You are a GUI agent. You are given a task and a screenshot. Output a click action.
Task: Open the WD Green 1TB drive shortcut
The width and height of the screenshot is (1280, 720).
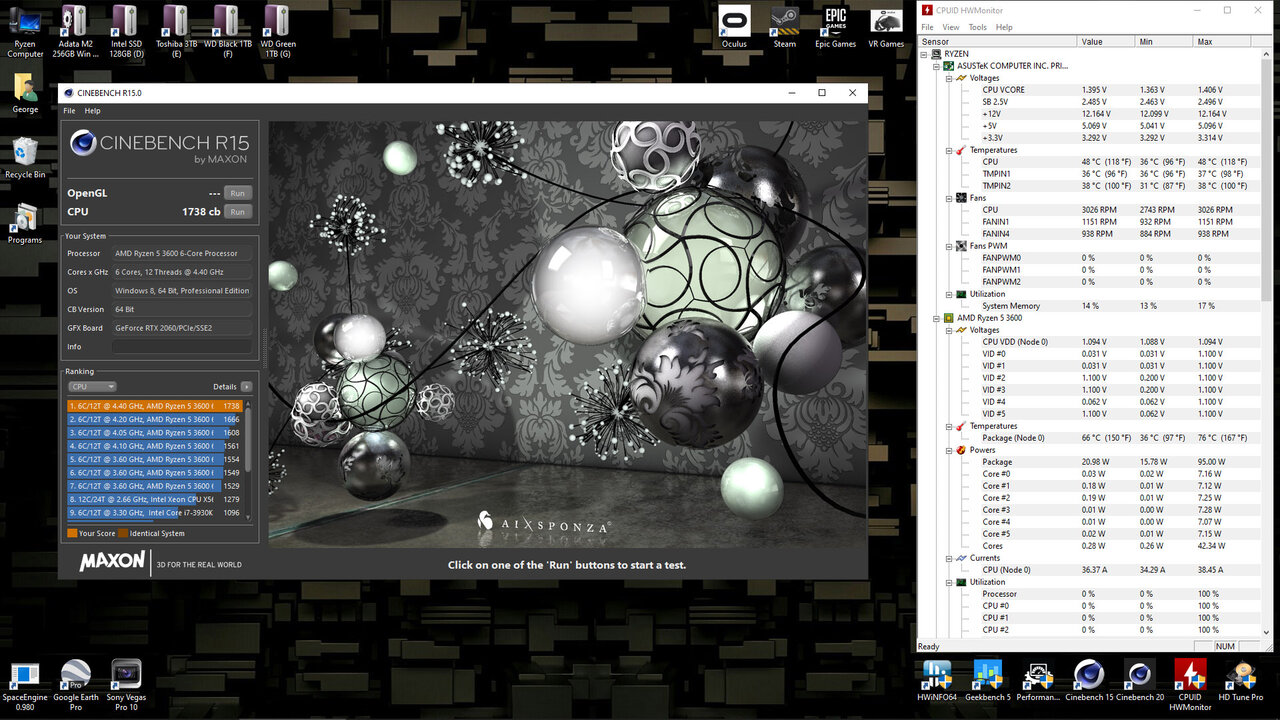(278, 32)
